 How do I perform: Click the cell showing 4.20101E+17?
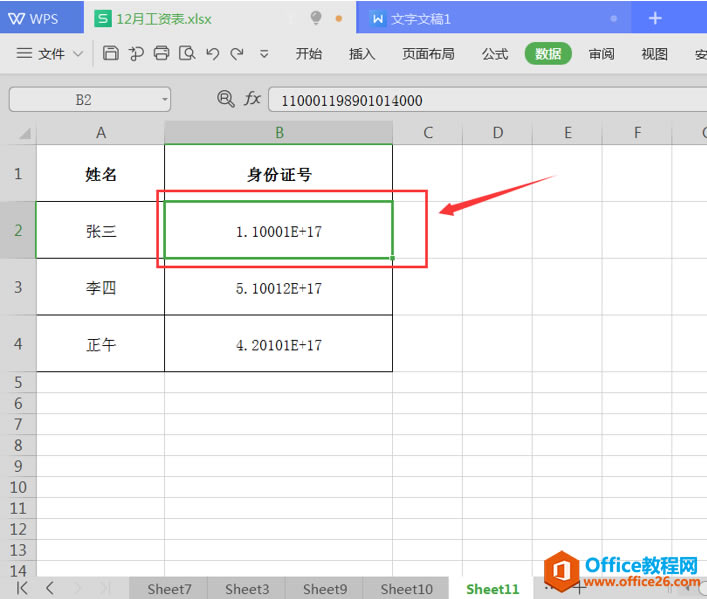(279, 344)
